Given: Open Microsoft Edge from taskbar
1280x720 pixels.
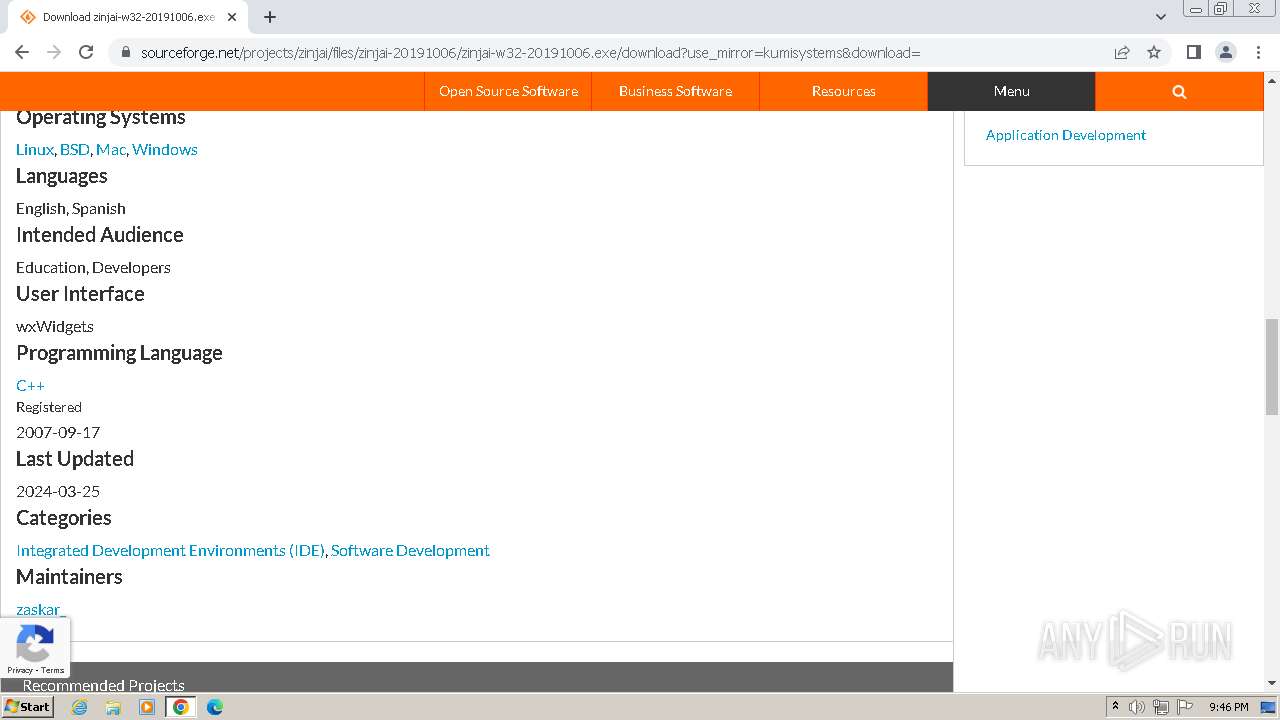Looking at the screenshot, I should tap(215, 707).
